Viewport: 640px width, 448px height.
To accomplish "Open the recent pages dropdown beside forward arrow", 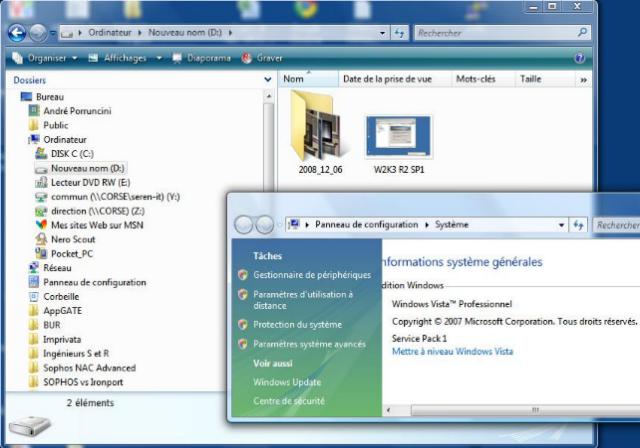I will point(53,33).
